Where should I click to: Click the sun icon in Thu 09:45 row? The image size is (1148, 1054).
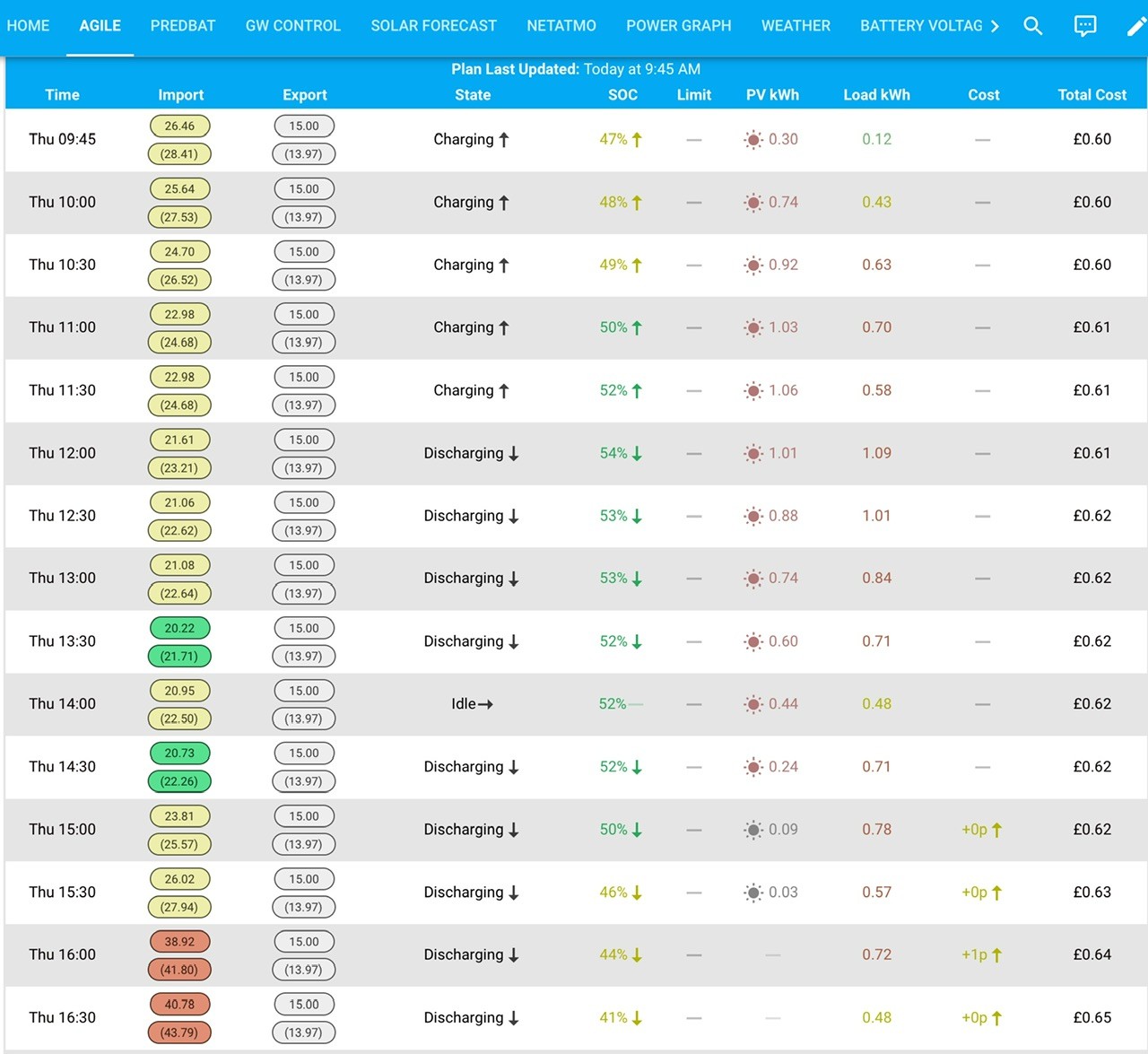click(753, 140)
